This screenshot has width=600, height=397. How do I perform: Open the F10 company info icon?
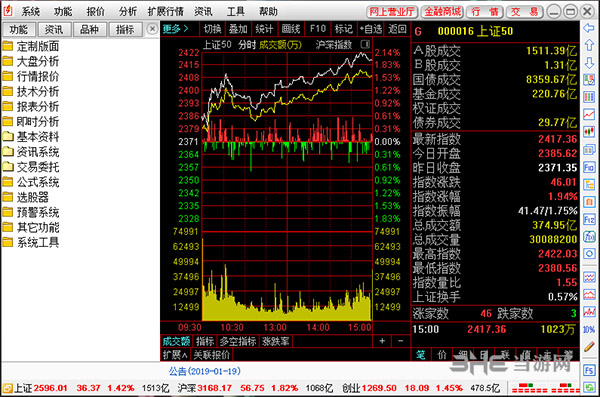click(589, 167)
